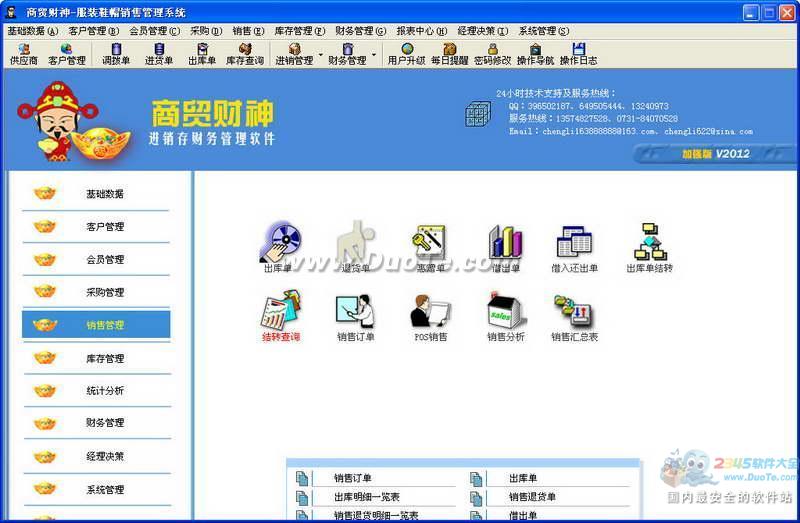800x523 pixels.
Task: Open the red-labeled 结转查询 icon
Action: [x=281, y=316]
